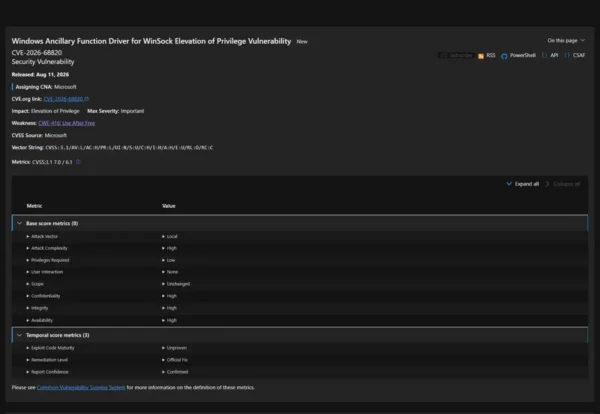600x414 pixels.
Task: Collapse the Temporal score metrics section
Action: click(20, 335)
